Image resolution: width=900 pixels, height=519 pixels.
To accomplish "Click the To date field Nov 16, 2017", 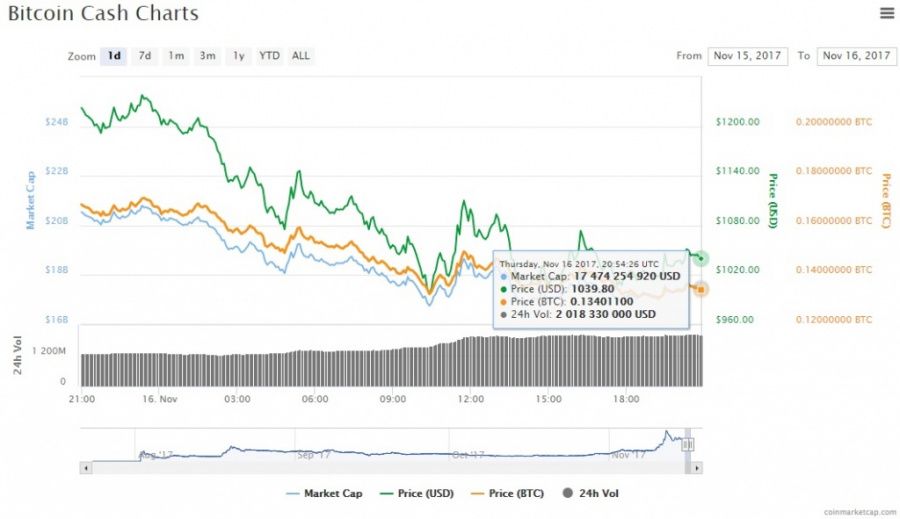I will click(856, 56).
